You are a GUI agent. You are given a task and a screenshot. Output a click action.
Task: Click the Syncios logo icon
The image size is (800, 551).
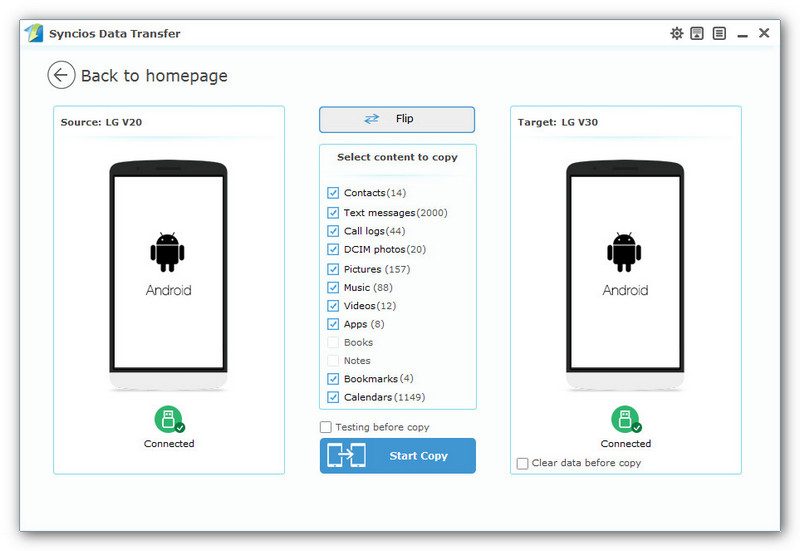34,33
